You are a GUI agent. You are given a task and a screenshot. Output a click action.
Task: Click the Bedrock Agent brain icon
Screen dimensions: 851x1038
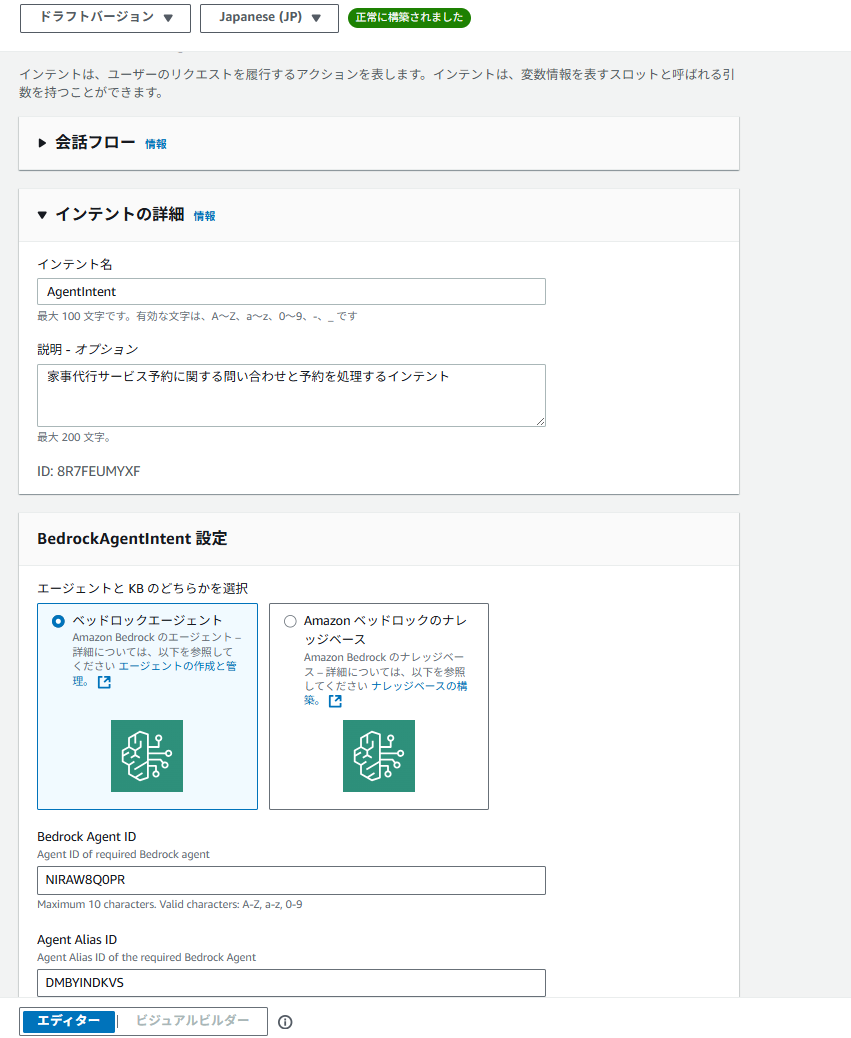pos(147,756)
